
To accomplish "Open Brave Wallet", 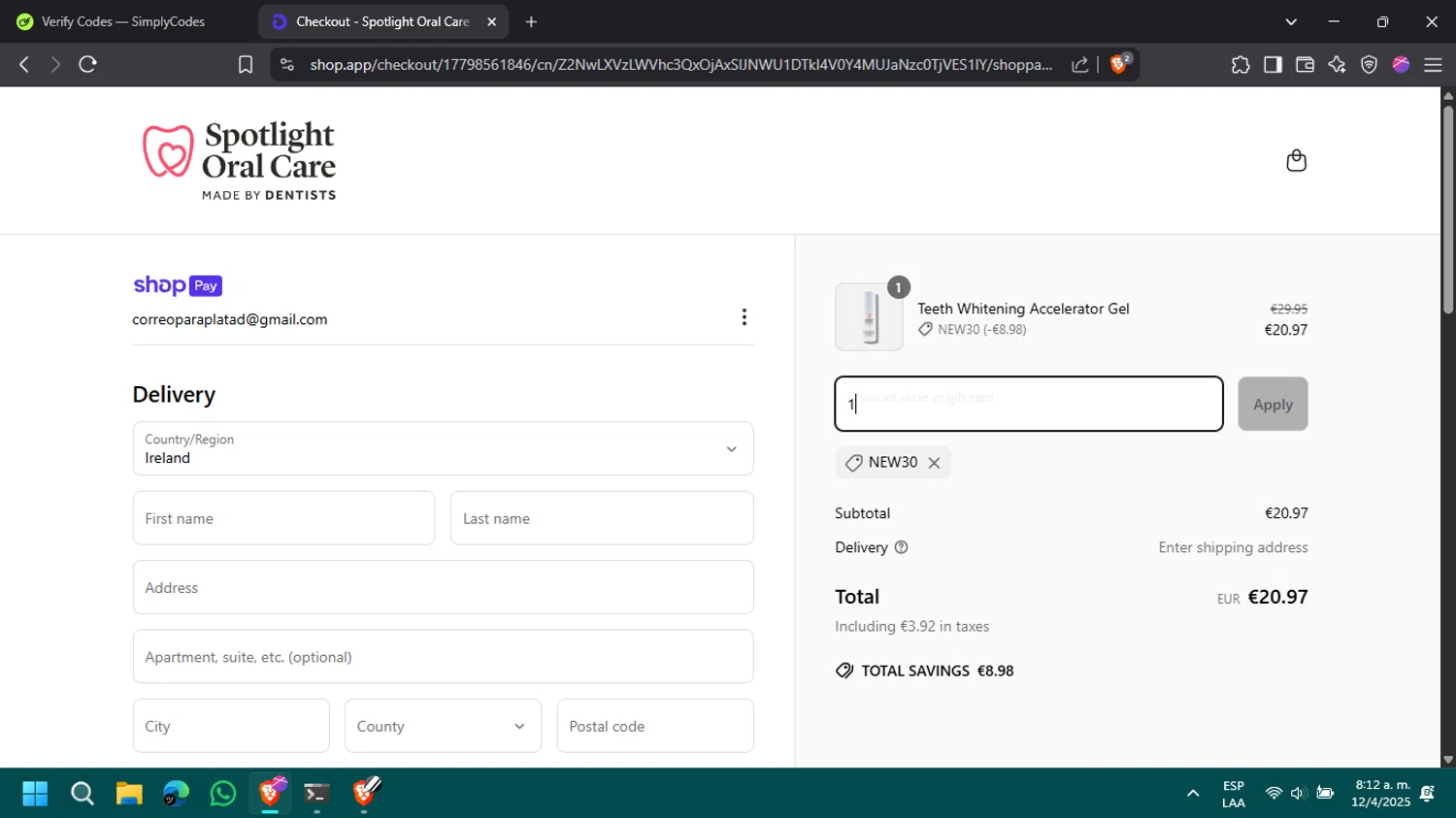I will coord(1305,64).
